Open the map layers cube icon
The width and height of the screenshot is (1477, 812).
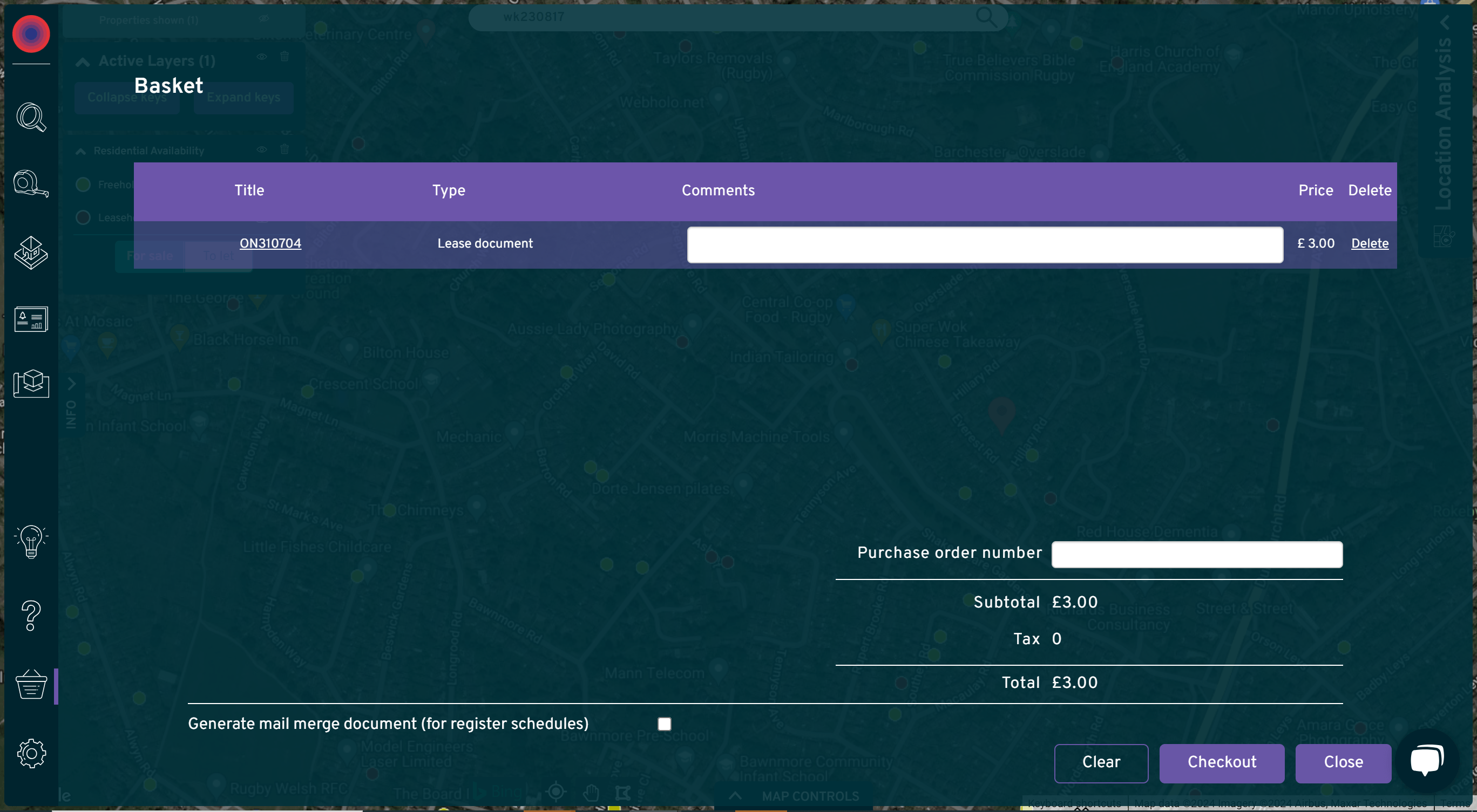coord(31,253)
